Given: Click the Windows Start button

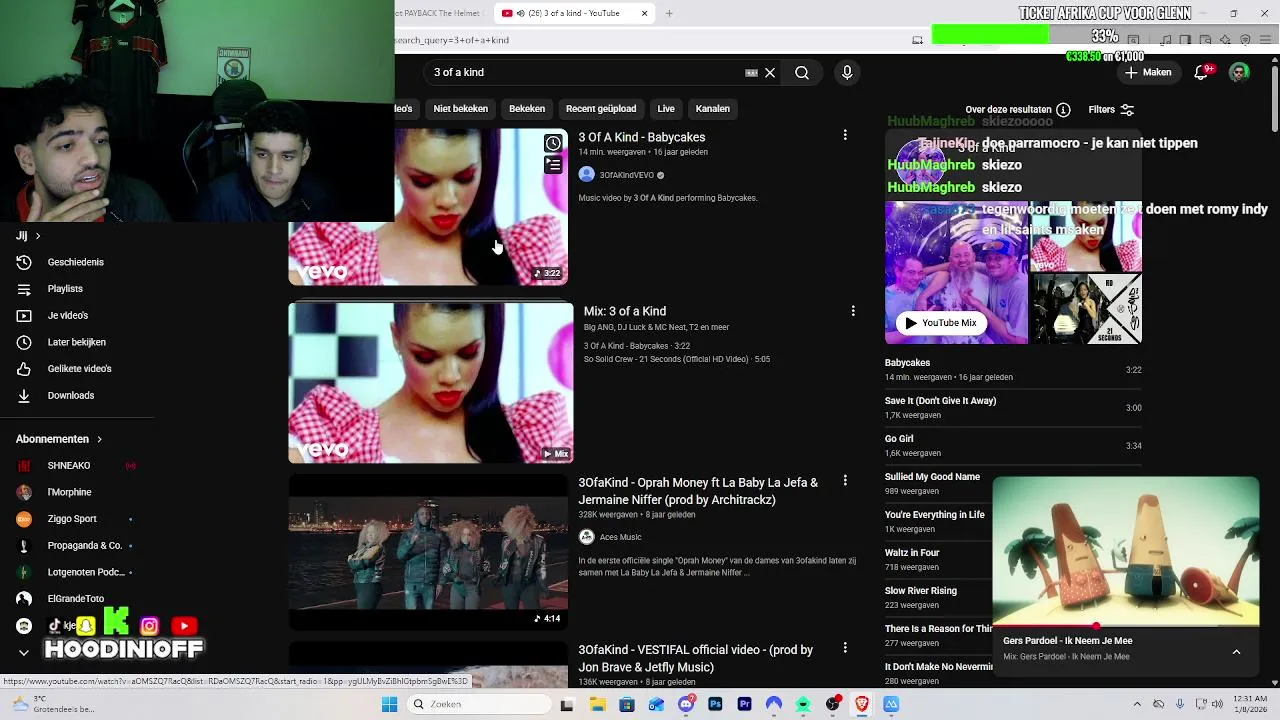Looking at the screenshot, I should [x=389, y=704].
